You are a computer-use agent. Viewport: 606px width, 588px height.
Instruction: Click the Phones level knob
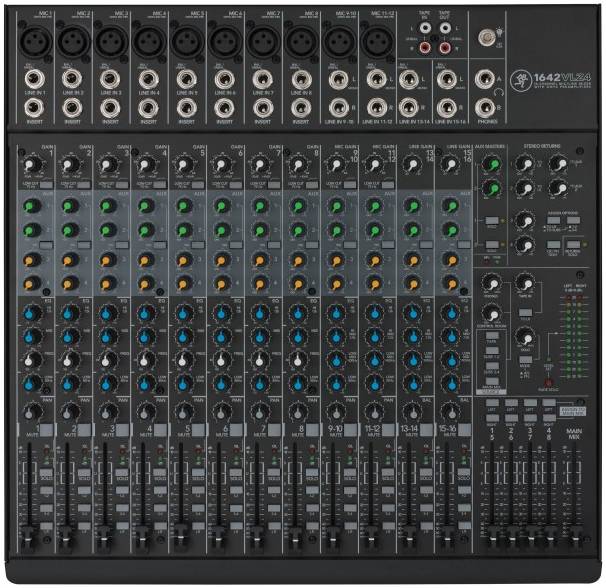tap(492, 283)
